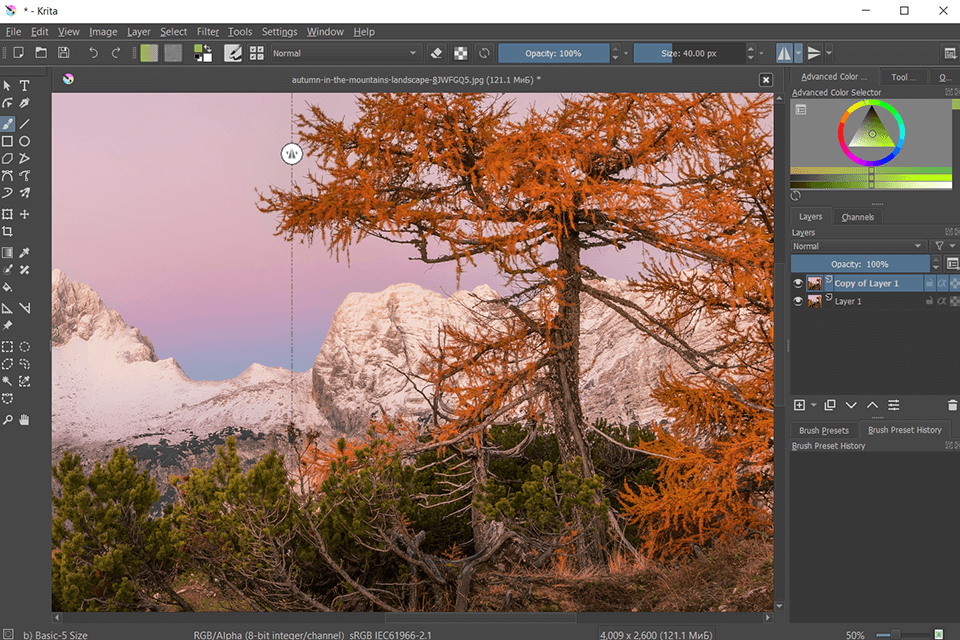Open the Filter menu
This screenshot has height=640, width=960.
click(x=208, y=32)
